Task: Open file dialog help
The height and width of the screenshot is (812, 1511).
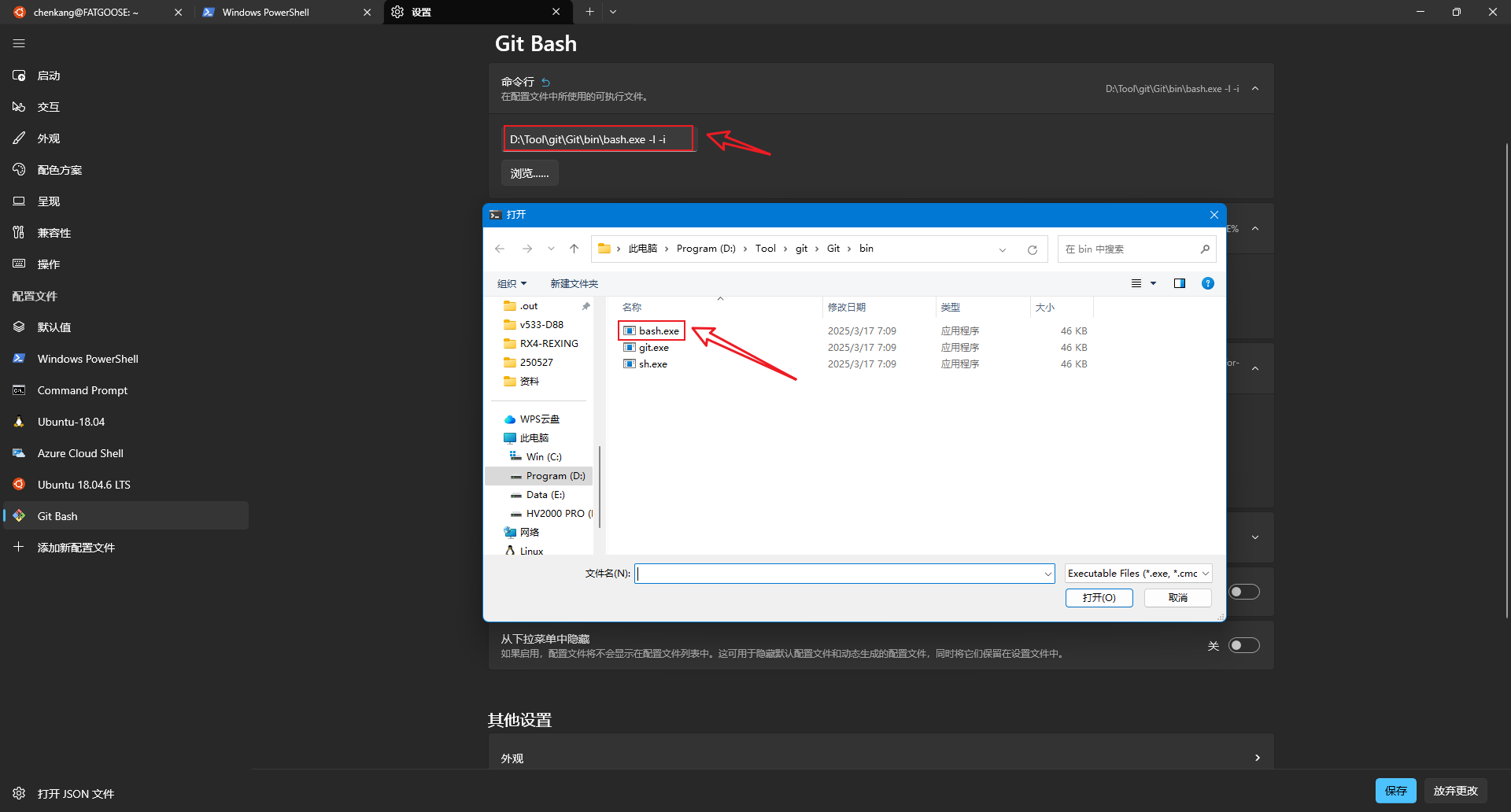Action: [1208, 283]
